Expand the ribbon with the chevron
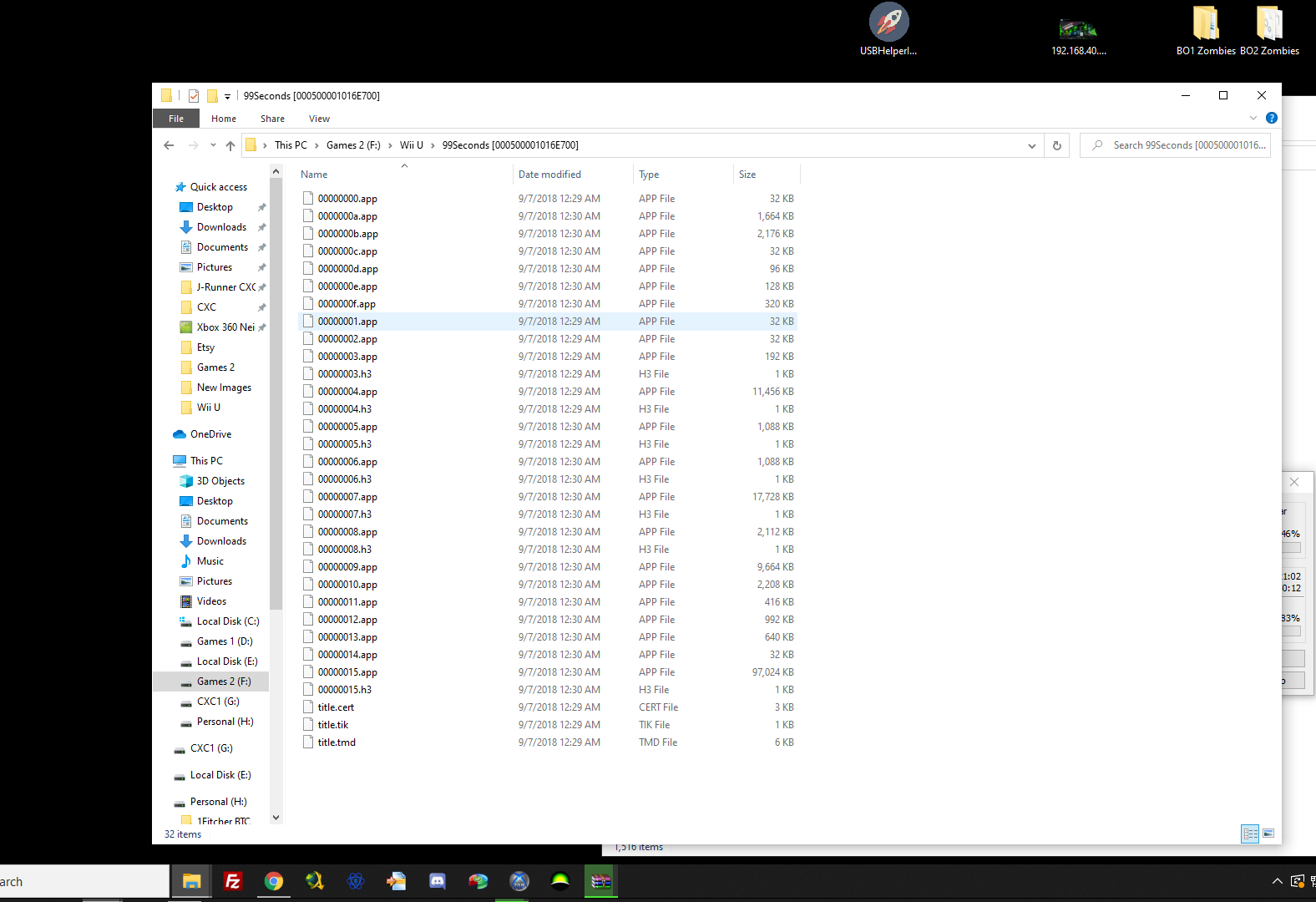This screenshot has height=902, width=1316. pos(1253,118)
